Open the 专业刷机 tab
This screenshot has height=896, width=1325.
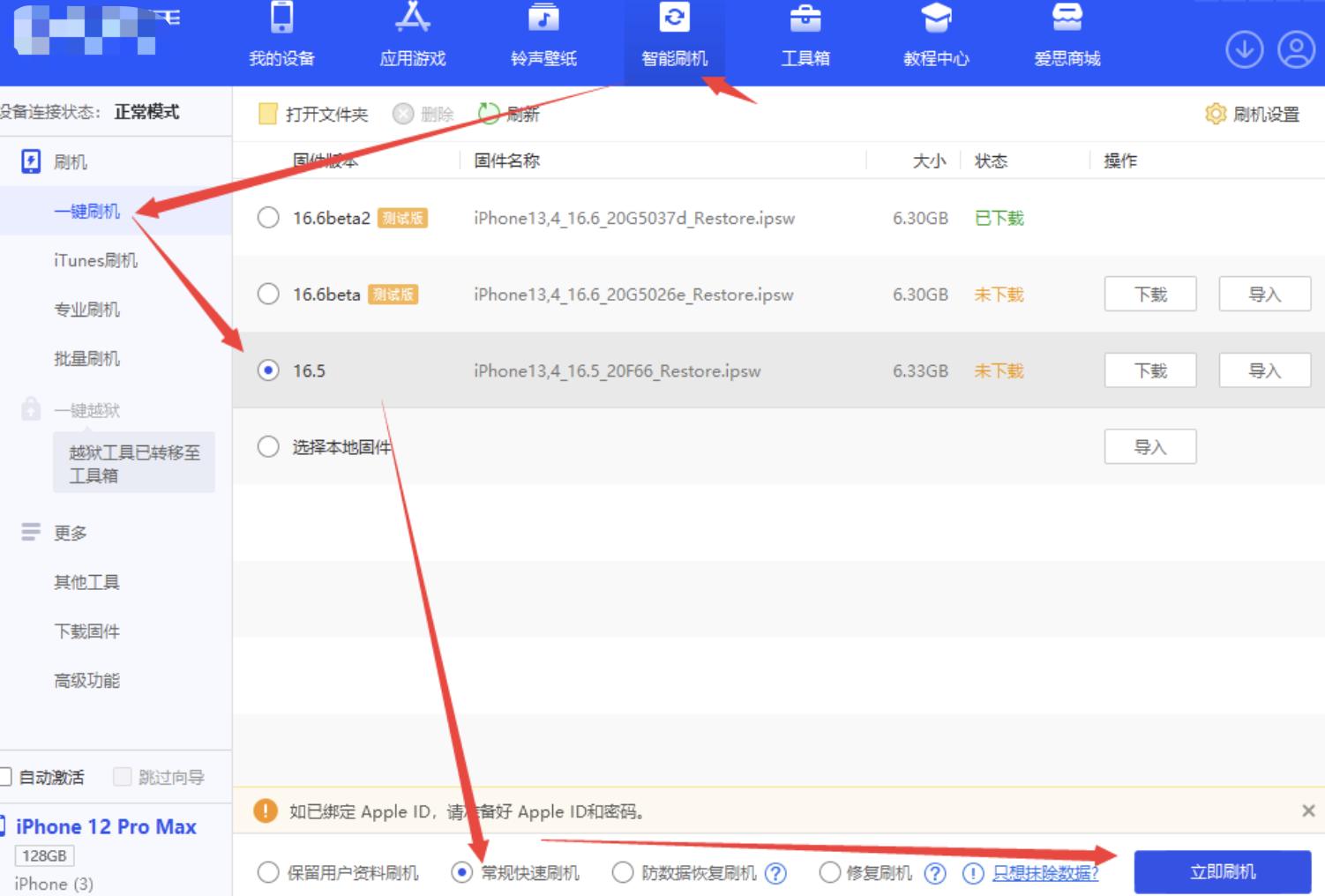(87, 310)
